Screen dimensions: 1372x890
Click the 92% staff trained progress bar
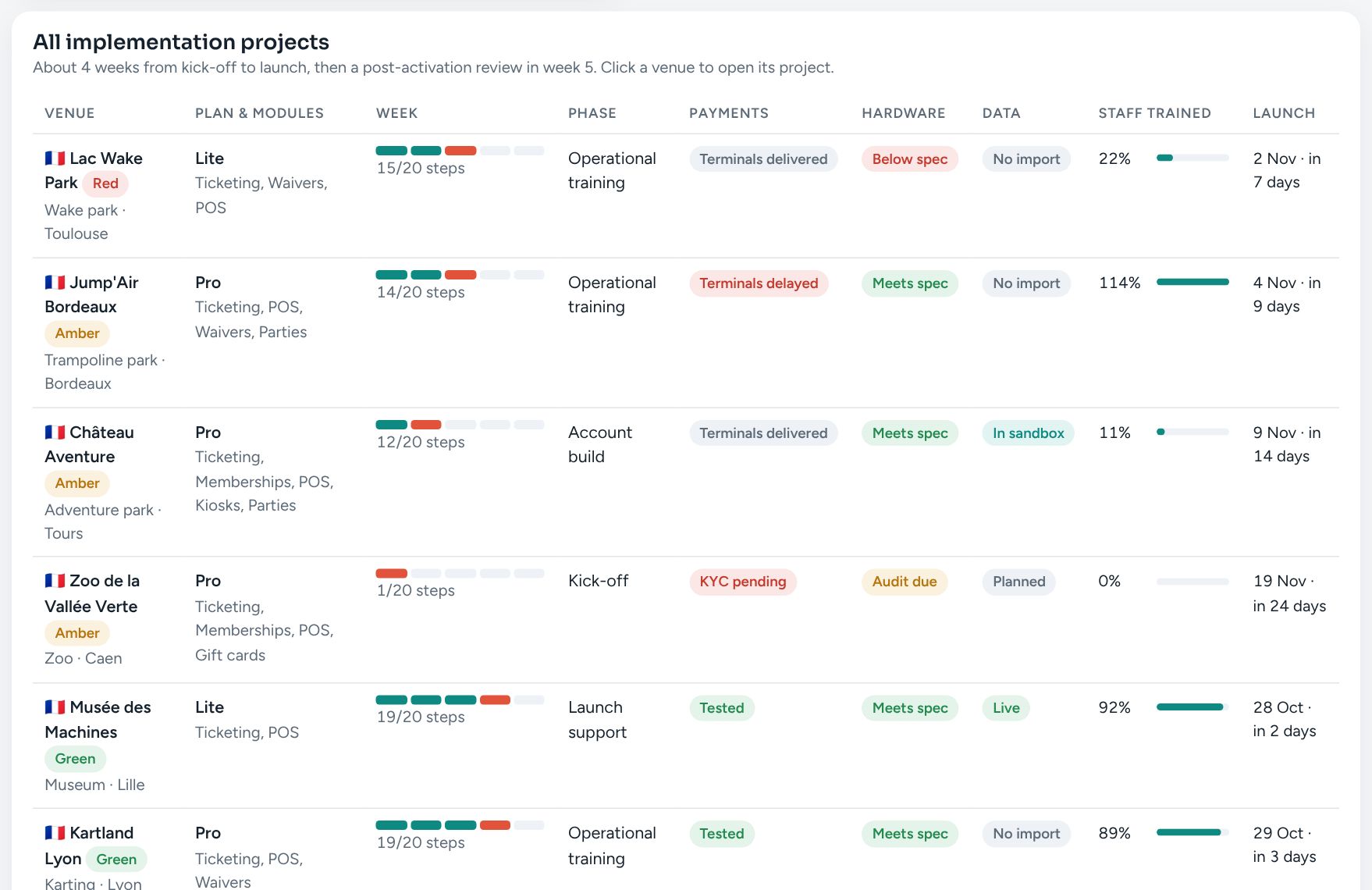(x=1193, y=707)
